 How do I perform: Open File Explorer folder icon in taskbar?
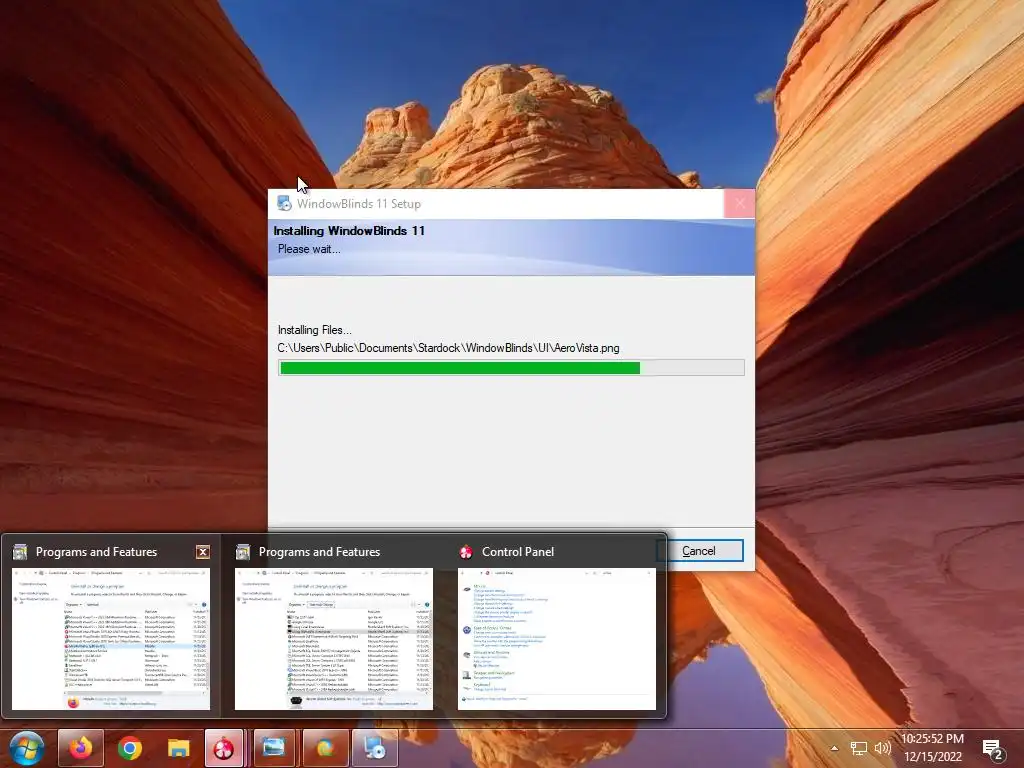pyautogui.click(x=178, y=748)
